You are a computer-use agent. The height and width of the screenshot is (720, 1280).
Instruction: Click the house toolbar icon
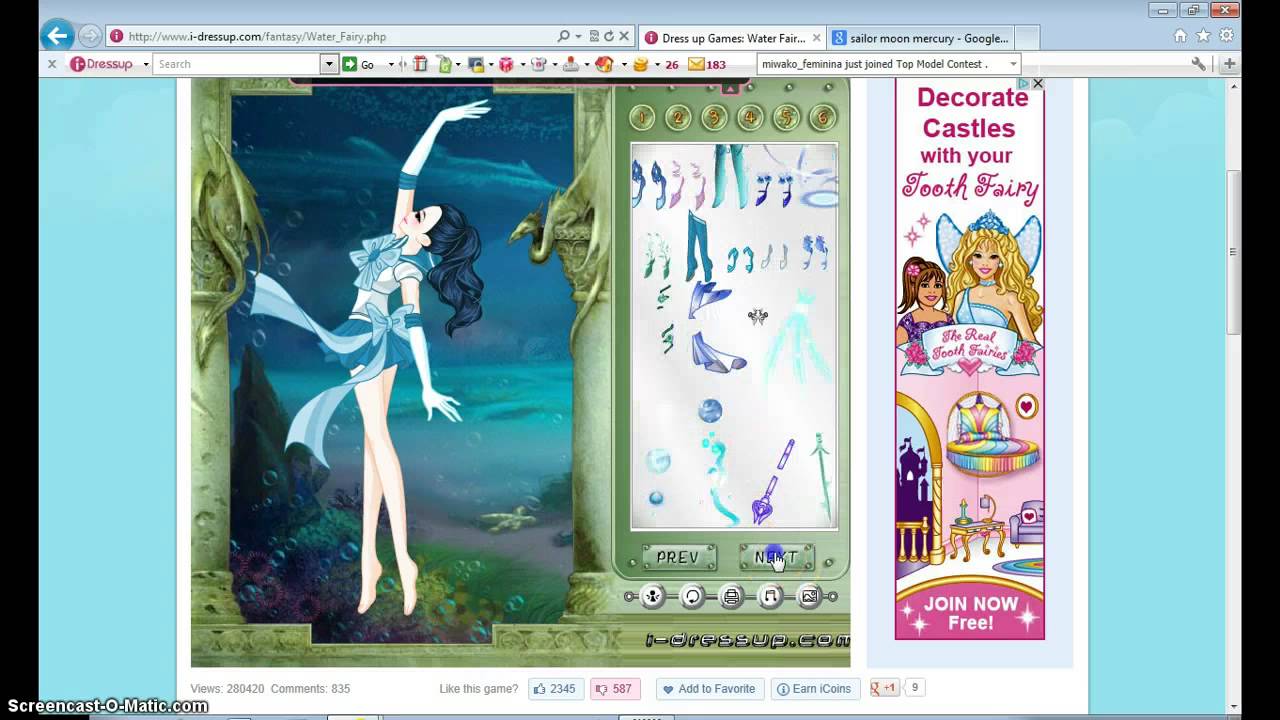604,64
